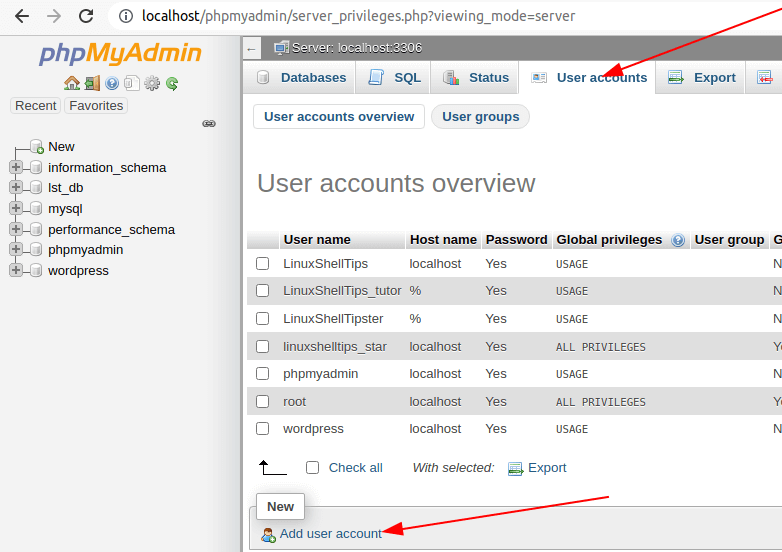The image size is (782, 552).
Task: Expand the information_schema database
Action: tap(16, 167)
